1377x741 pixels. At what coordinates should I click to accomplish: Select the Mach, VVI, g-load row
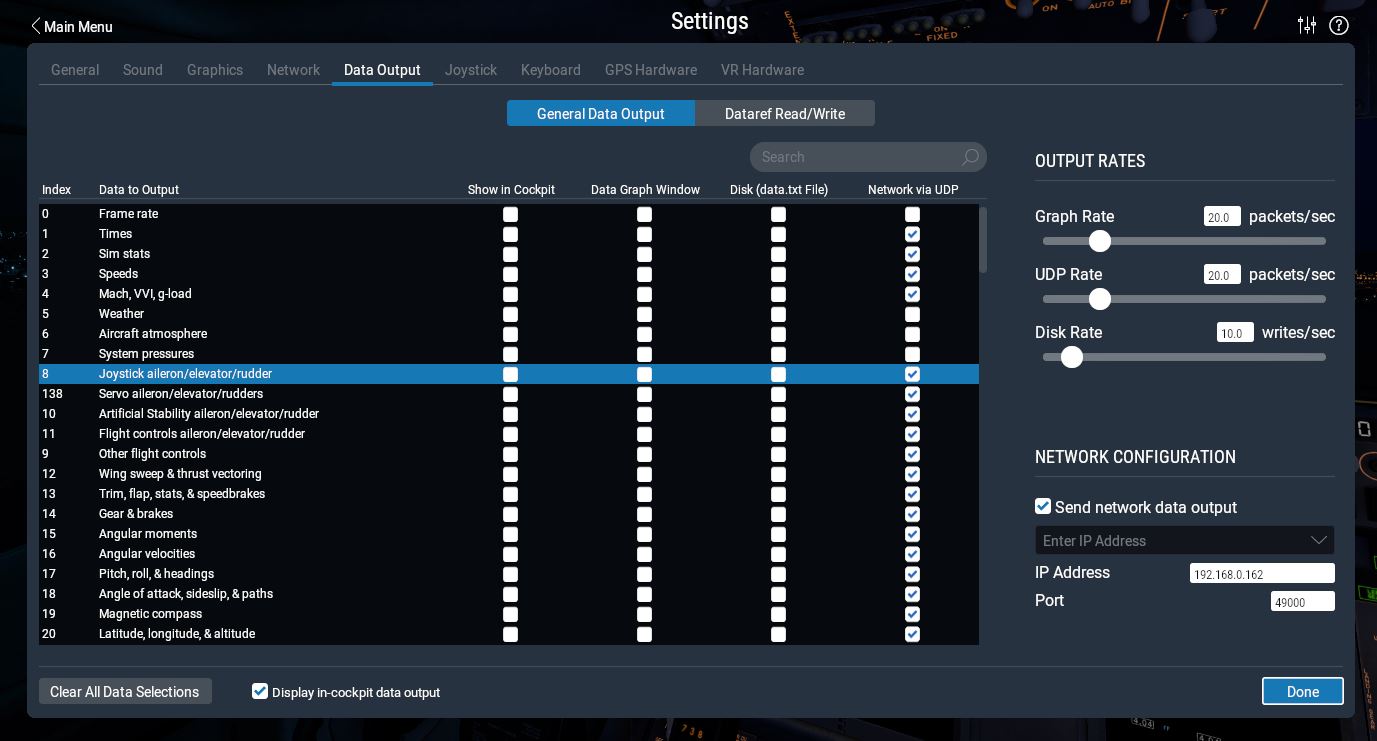pos(509,294)
